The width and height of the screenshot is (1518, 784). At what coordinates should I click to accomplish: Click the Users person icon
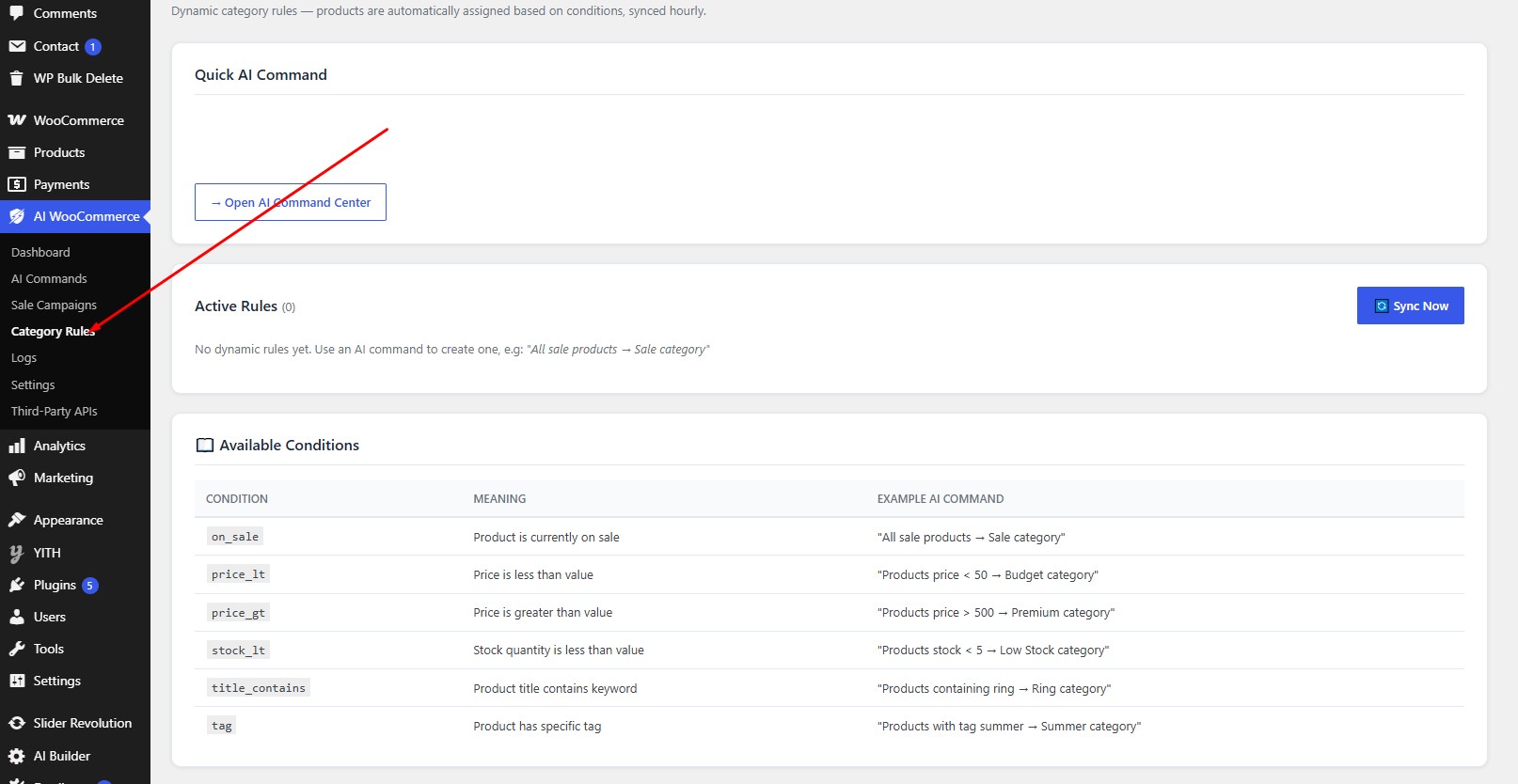tap(17, 617)
